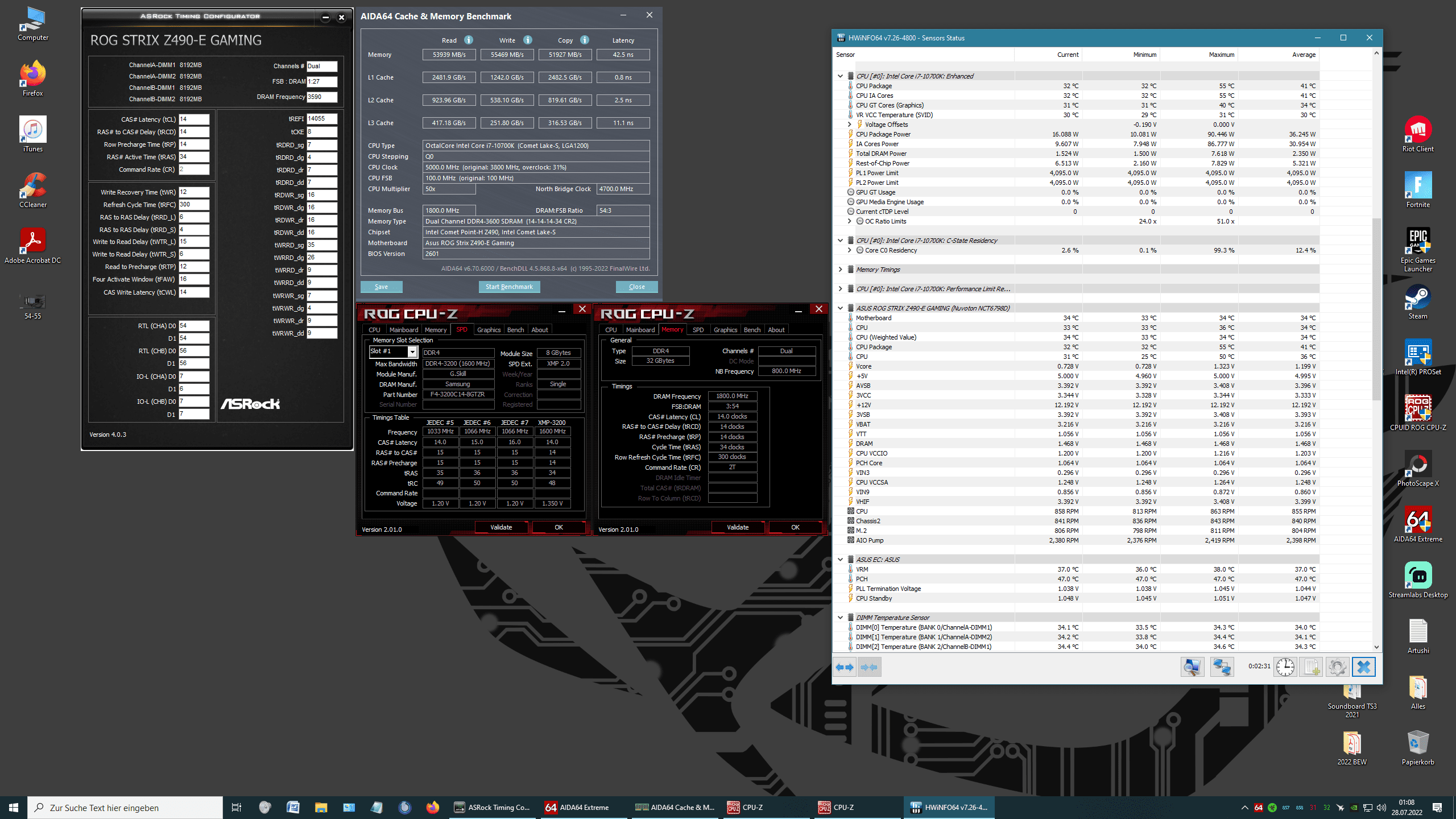Collapse the DIMM Temperature Sensor group
This screenshot has width=1456, height=819.
[840, 618]
